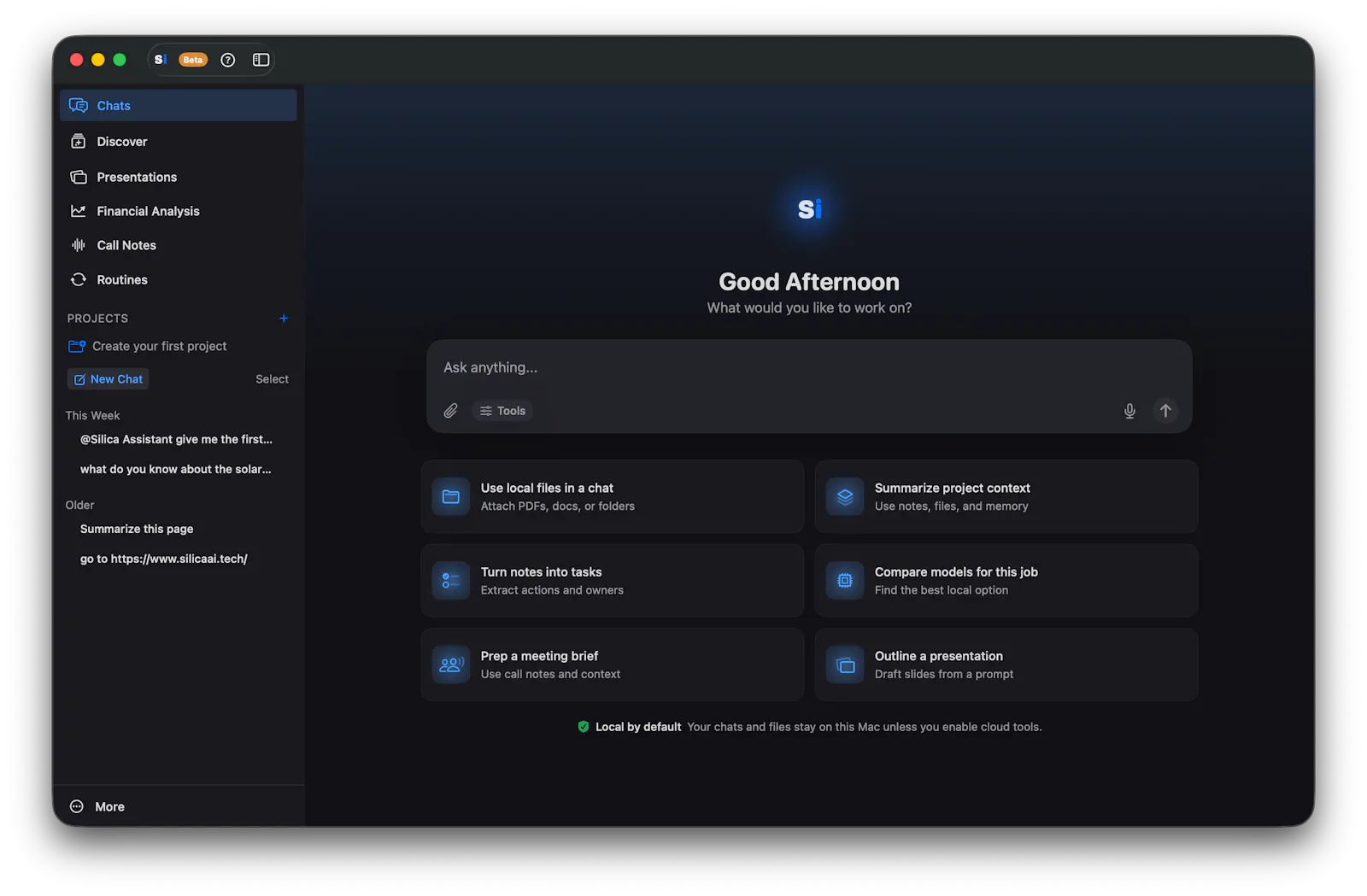Click Select next to New Chat
Screen dimensions: 1367x896
pyautogui.click(x=272, y=379)
